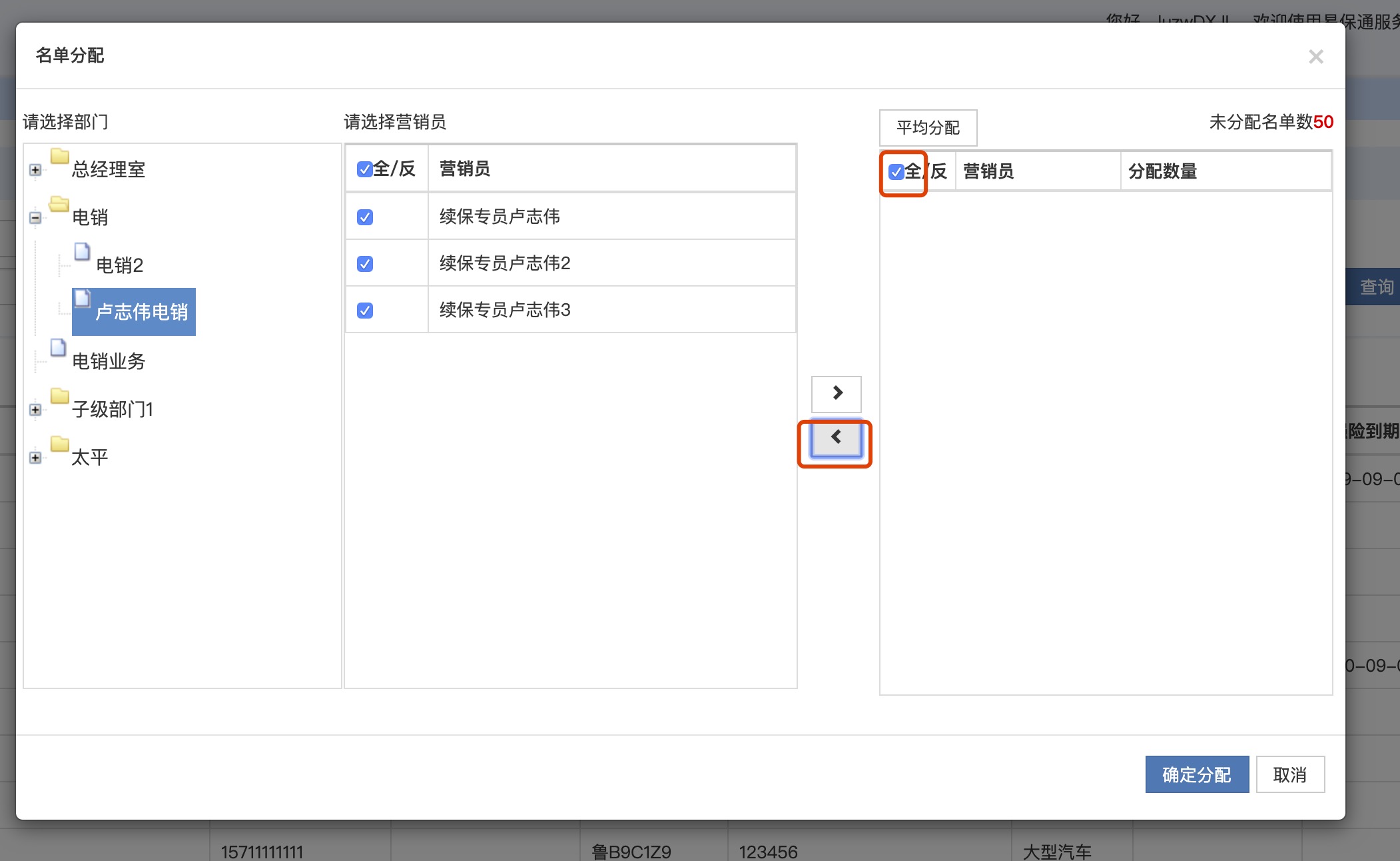Click the 电销2 document icon
Screen dimensions: 1400x861
pyautogui.click(x=83, y=252)
